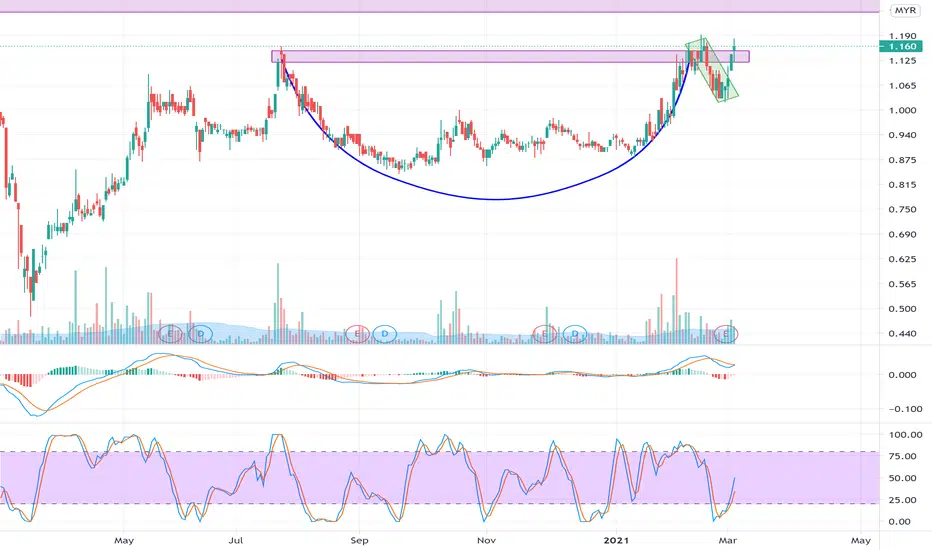Click the MACD 0.000 scale value
This screenshot has width=932, height=550.
(902, 375)
